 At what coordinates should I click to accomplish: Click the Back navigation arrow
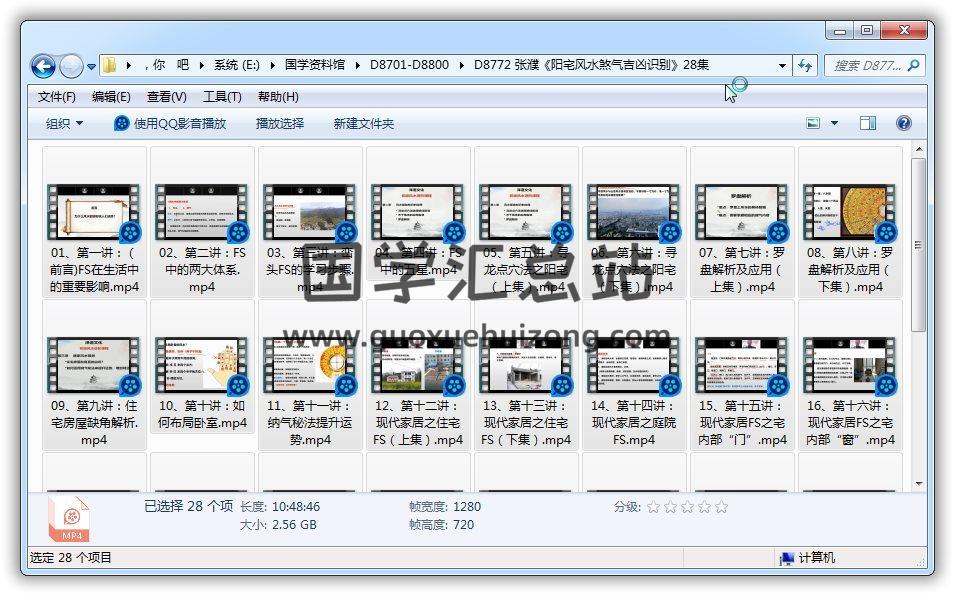pos(43,66)
